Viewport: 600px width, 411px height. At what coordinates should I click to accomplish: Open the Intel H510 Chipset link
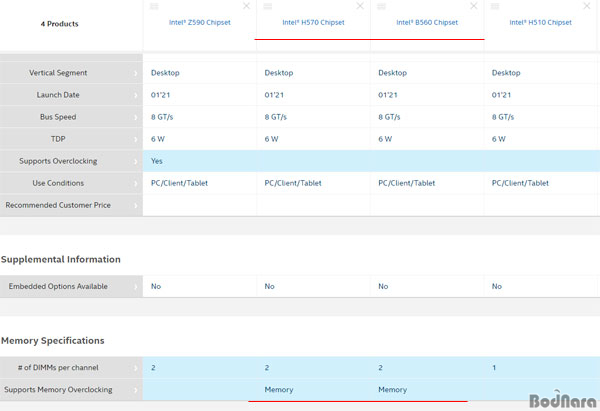(x=540, y=23)
